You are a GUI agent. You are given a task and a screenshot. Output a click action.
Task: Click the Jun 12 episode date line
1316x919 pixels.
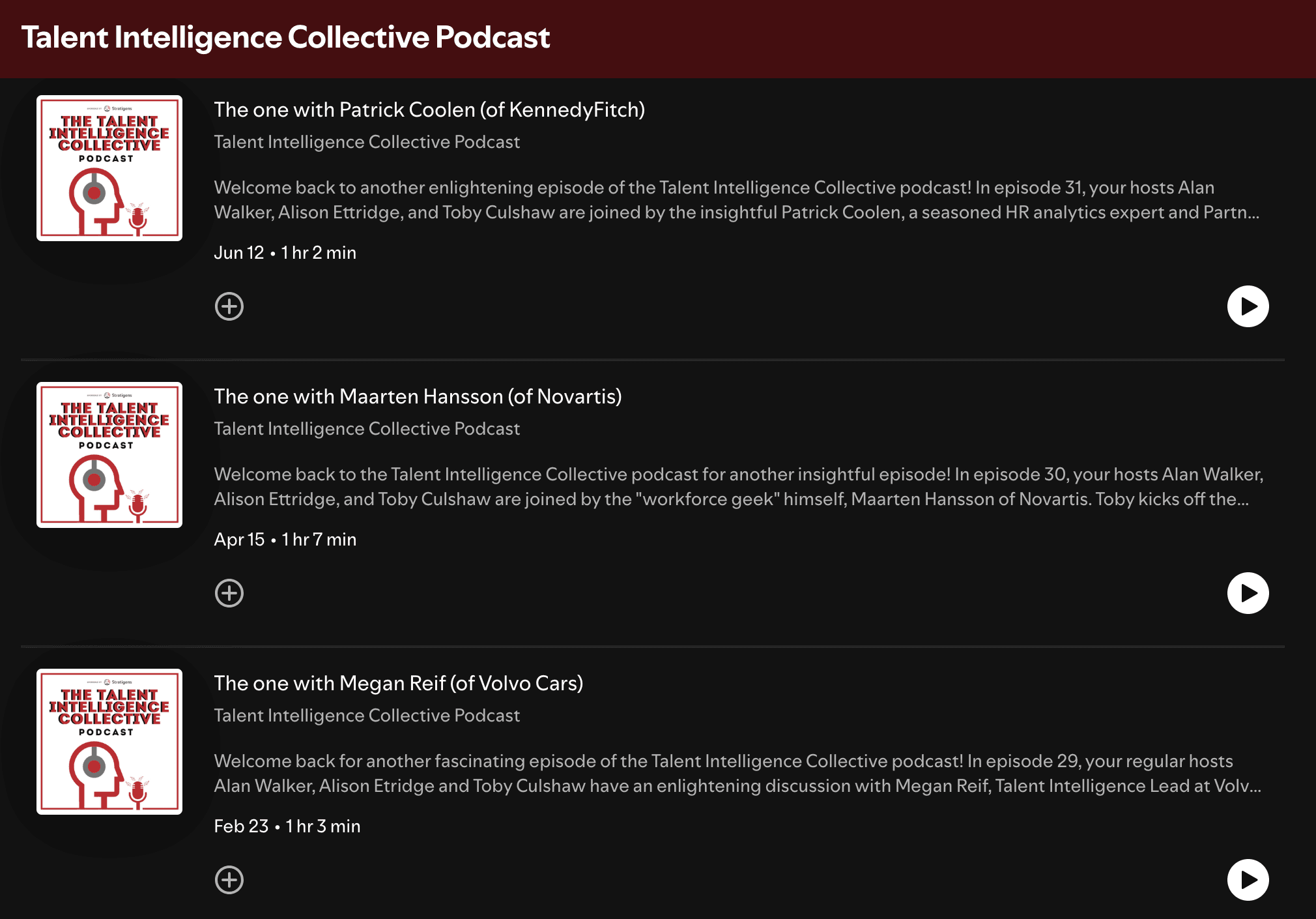pyautogui.click(x=285, y=253)
